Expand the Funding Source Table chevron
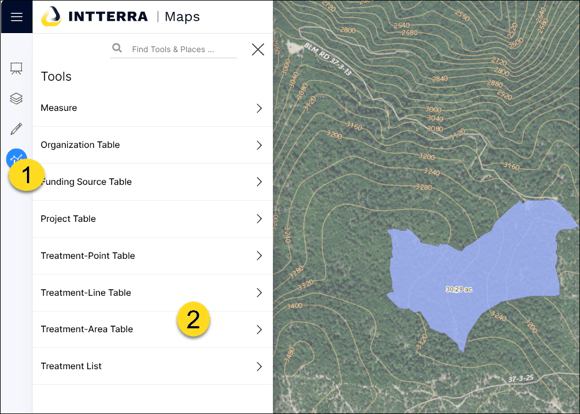This screenshot has height=414, width=580. click(x=259, y=182)
